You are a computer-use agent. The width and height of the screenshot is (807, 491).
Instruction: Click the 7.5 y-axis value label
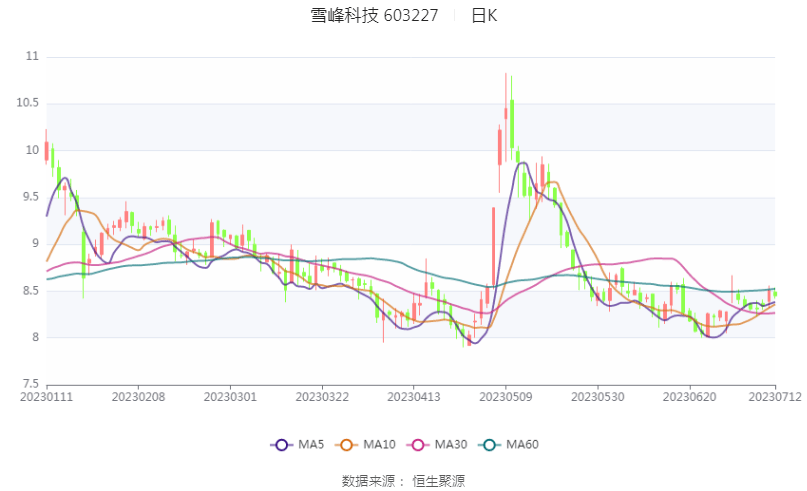30,383
